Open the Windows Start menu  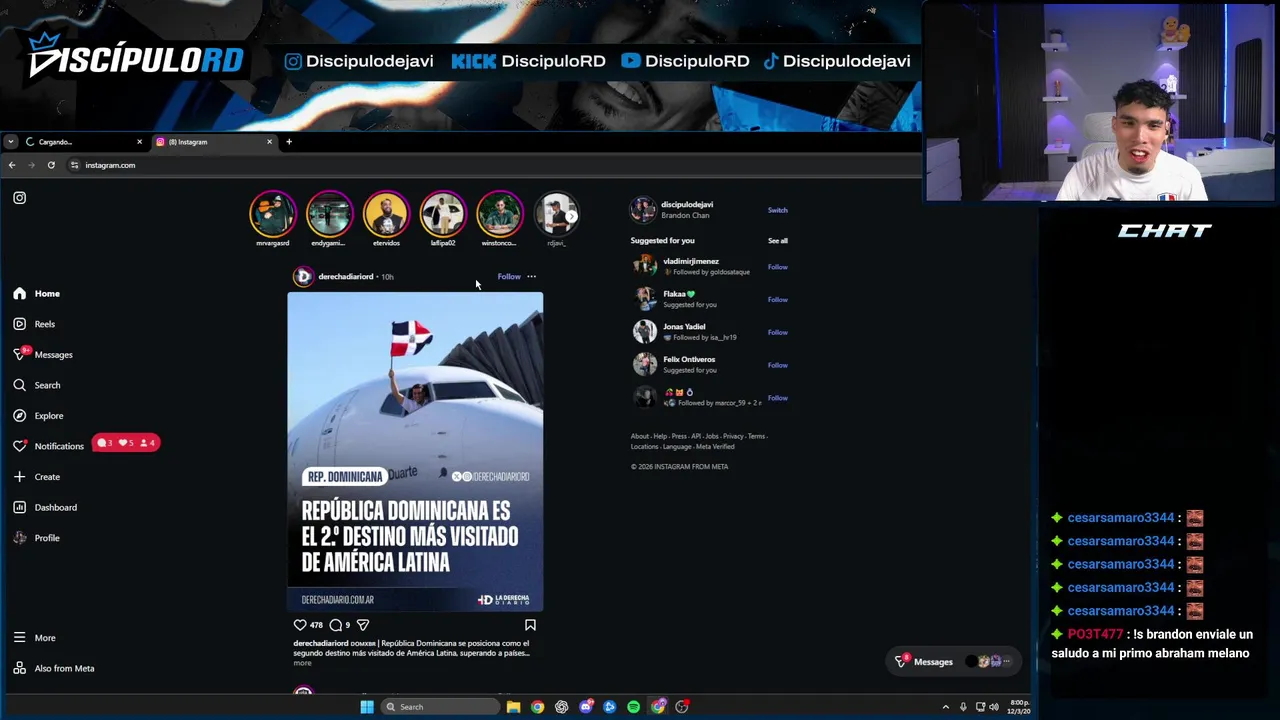[367, 707]
